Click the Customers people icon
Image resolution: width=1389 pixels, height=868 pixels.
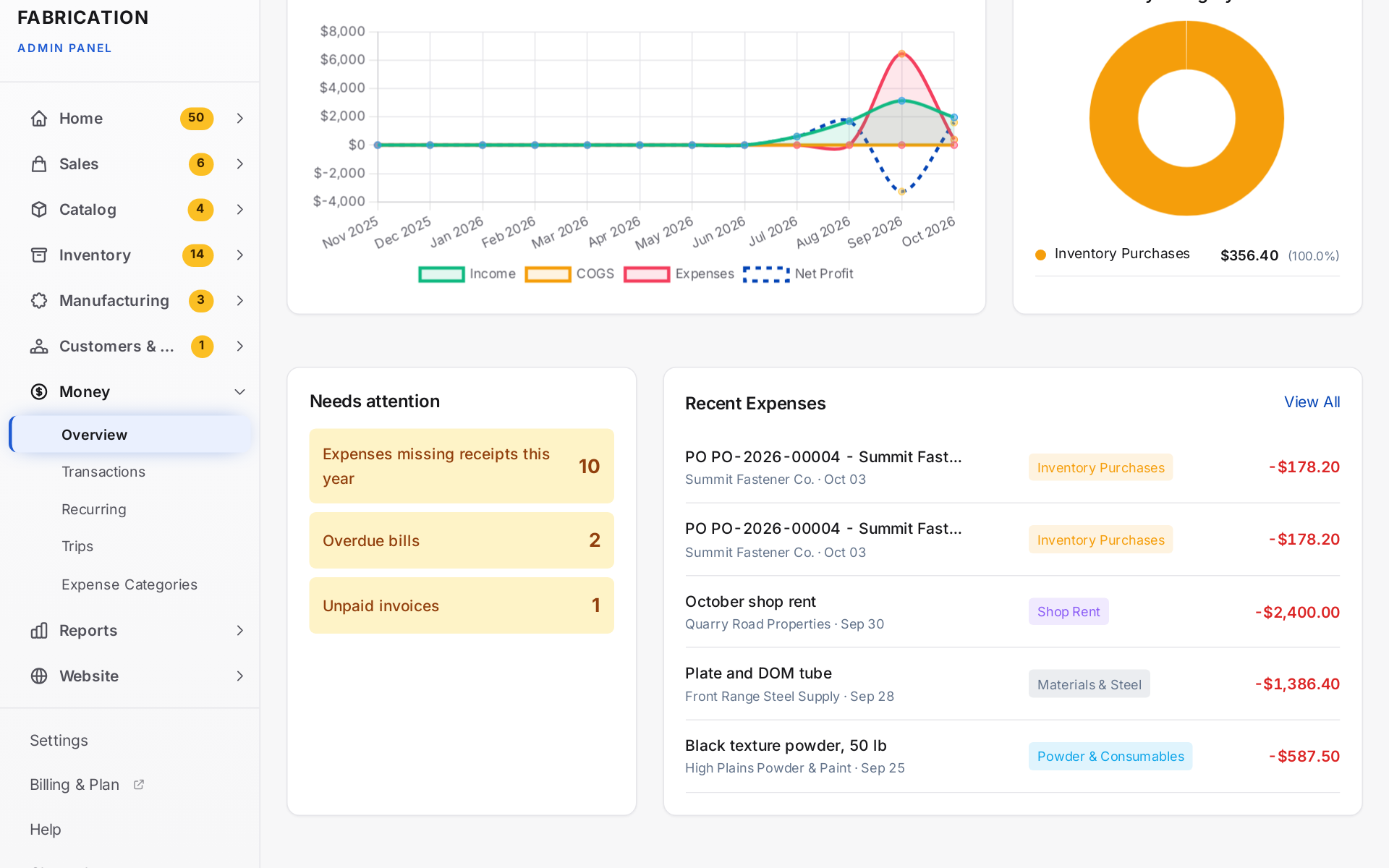39,346
